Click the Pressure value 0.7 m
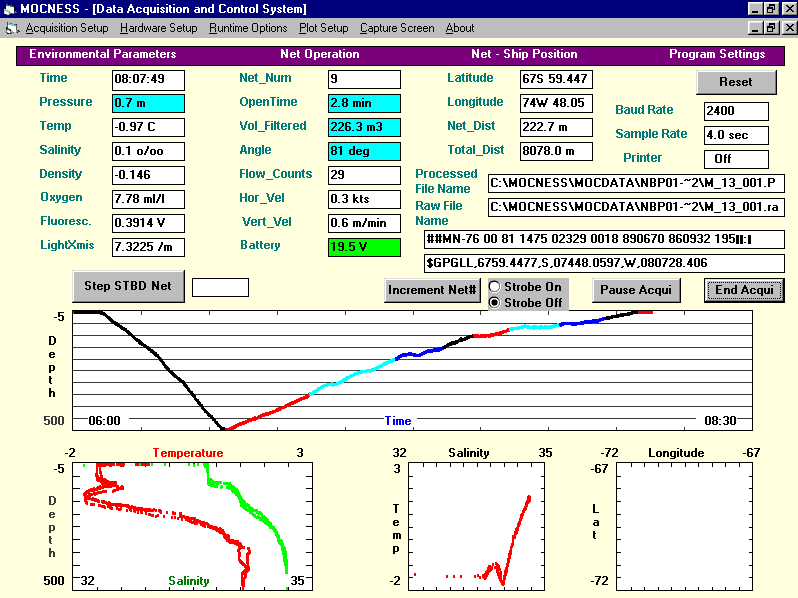798x598 pixels. tap(148, 103)
